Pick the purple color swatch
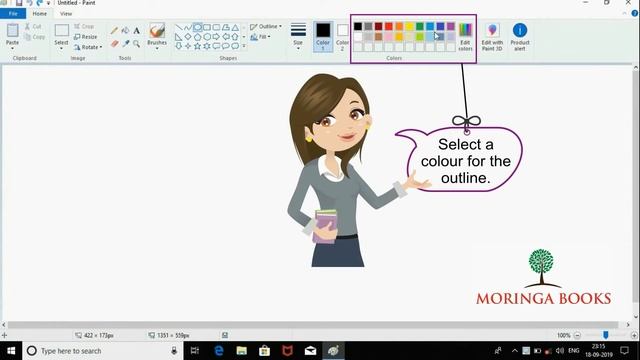This screenshot has height=360, width=640. click(451, 27)
